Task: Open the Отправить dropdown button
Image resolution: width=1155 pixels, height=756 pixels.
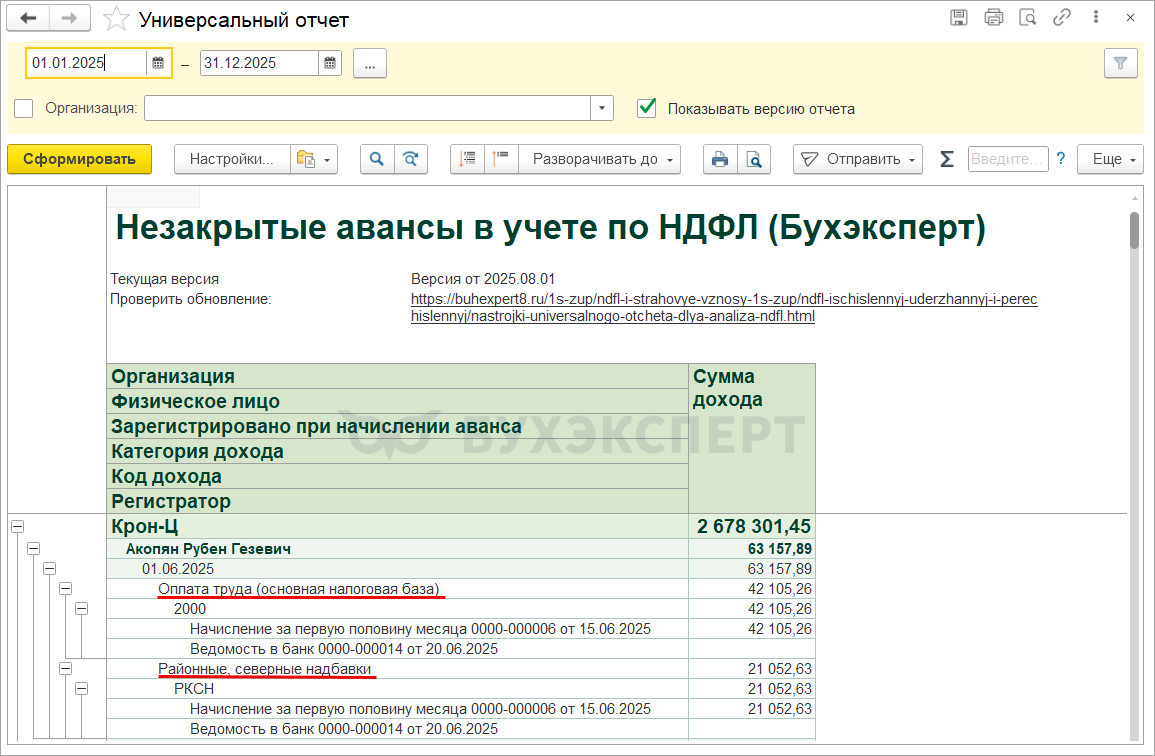Action: 857,159
